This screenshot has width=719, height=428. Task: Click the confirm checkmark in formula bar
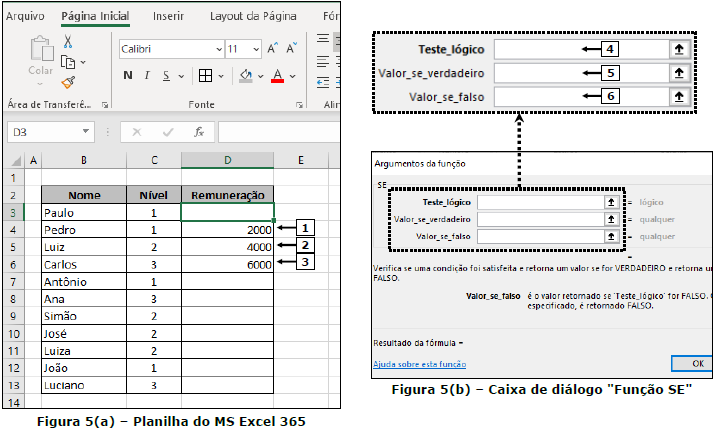click(168, 132)
